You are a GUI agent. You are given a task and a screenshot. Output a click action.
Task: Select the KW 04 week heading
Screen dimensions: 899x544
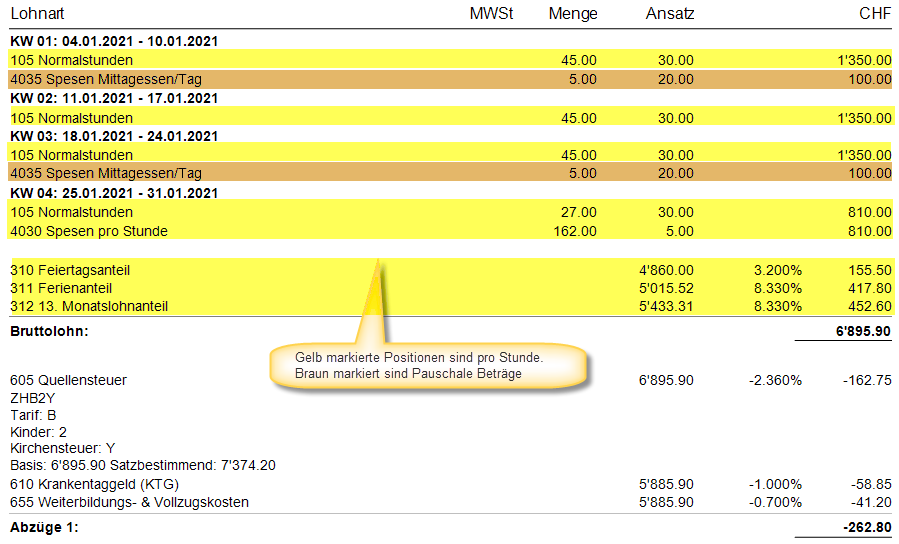(114, 192)
